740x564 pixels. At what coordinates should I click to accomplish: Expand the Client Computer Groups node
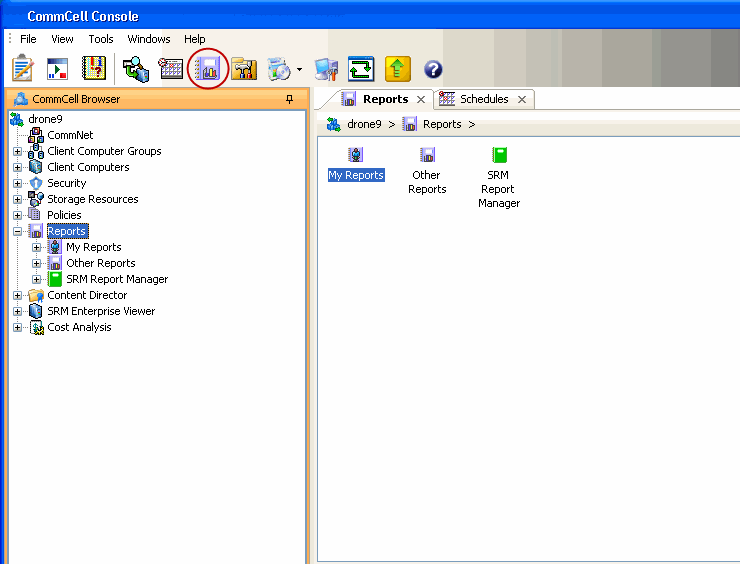tap(17, 152)
